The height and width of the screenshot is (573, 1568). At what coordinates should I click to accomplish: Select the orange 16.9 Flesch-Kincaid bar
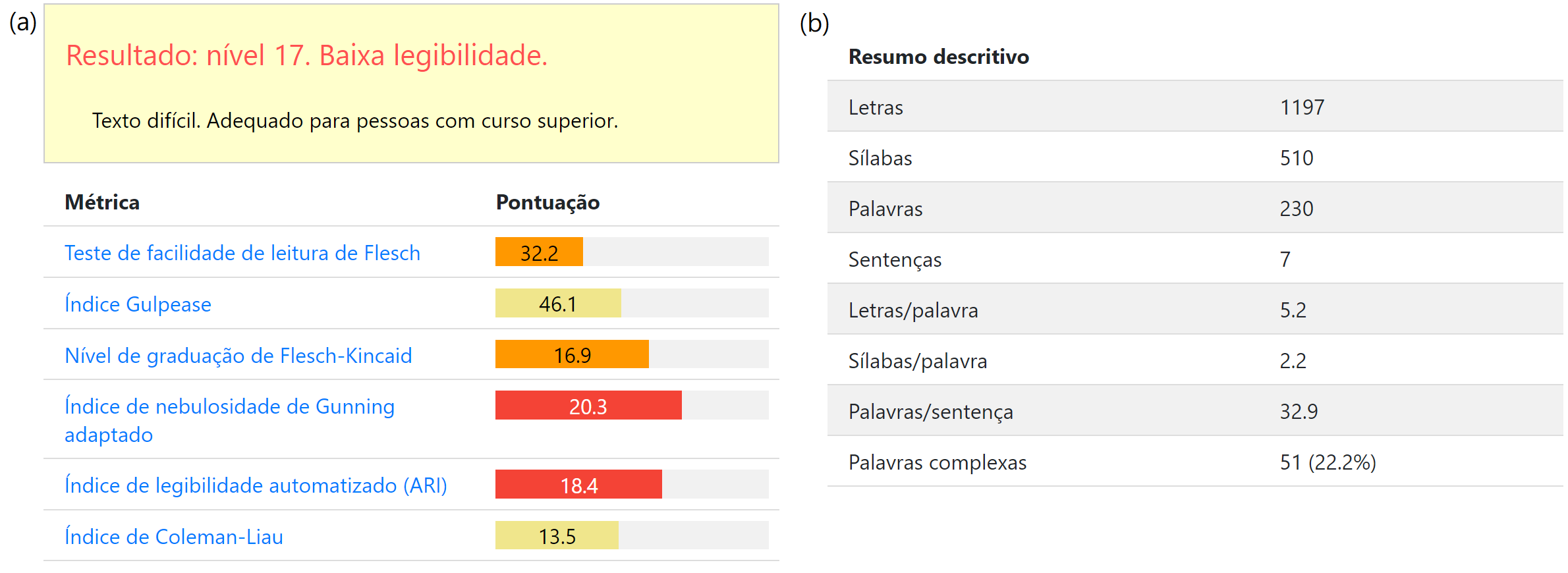(x=572, y=355)
